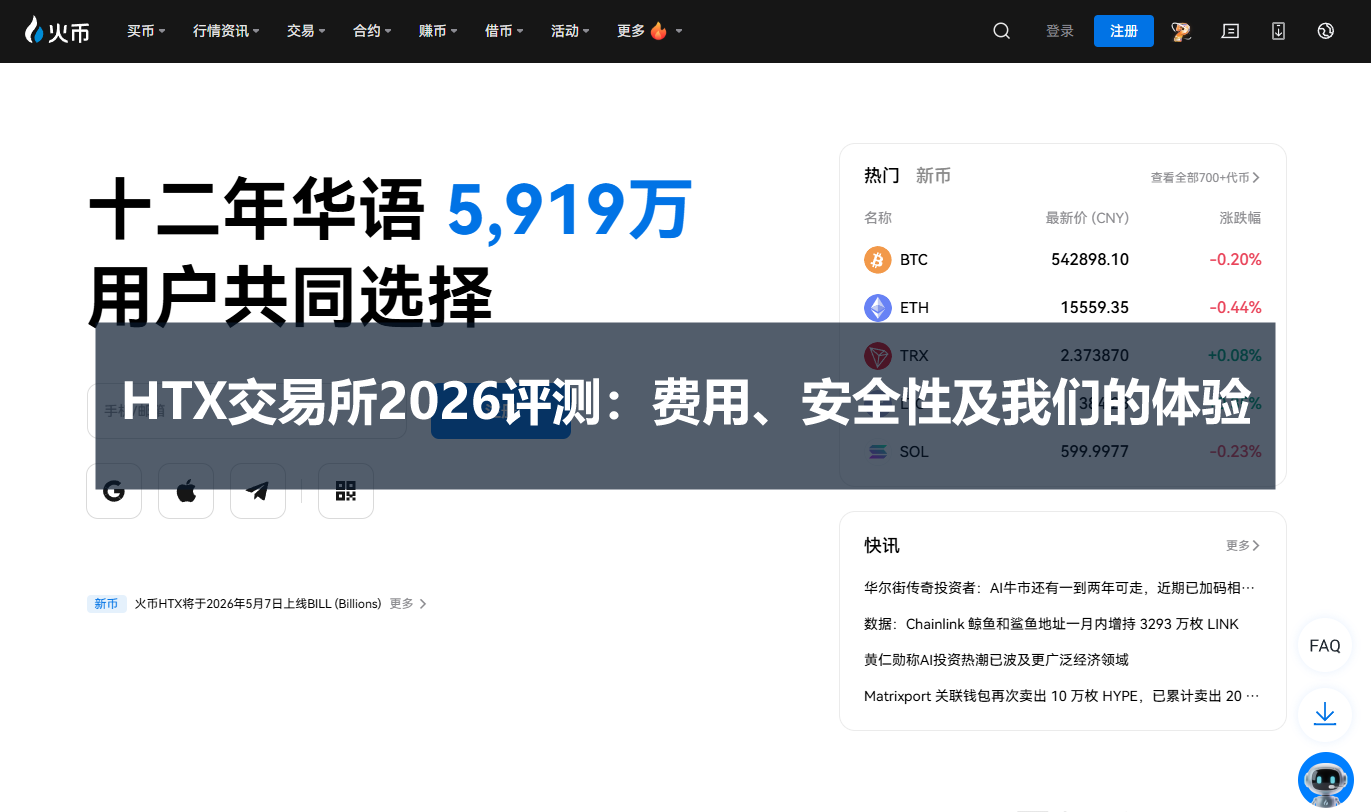Click the ETH price 15559.35

click(1095, 308)
